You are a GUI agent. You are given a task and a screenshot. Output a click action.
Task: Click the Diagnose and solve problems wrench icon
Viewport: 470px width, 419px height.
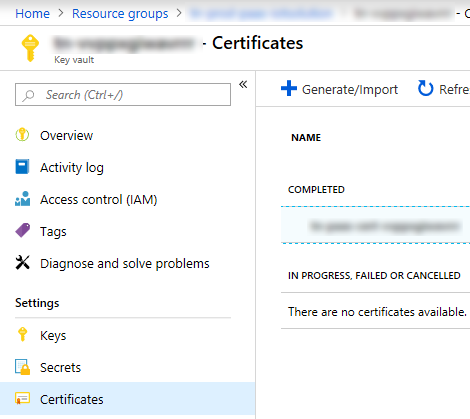click(22, 262)
